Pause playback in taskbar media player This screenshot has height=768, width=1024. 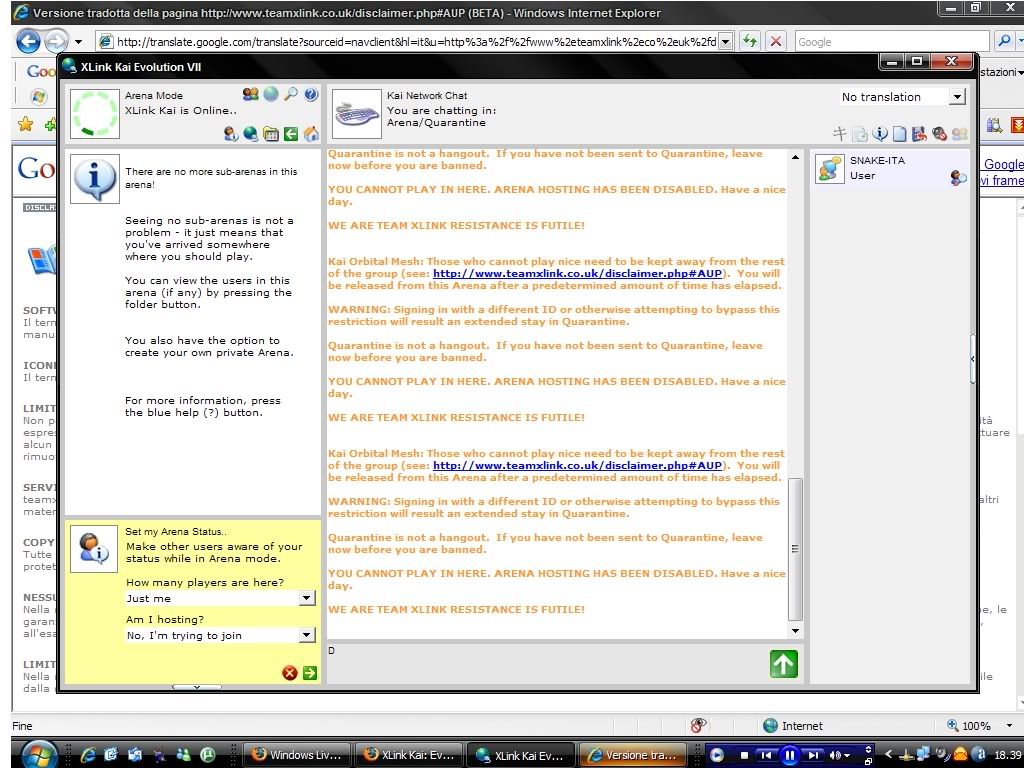coord(789,755)
